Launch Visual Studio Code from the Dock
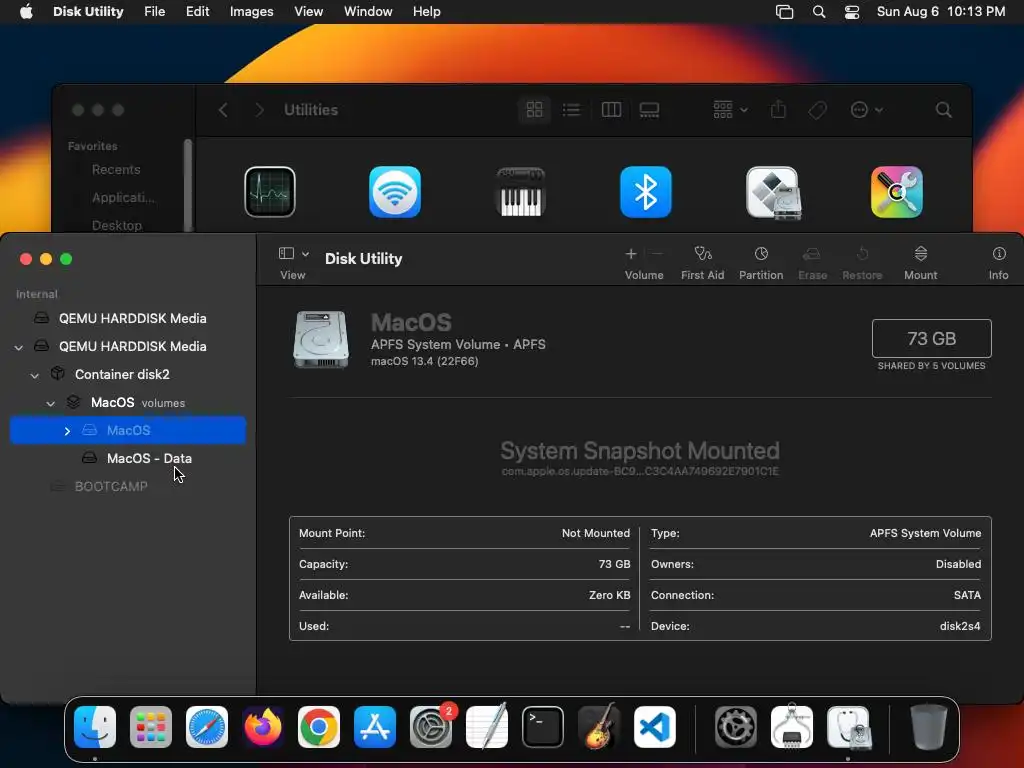The width and height of the screenshot is (1024, 768). coord(655,727)
